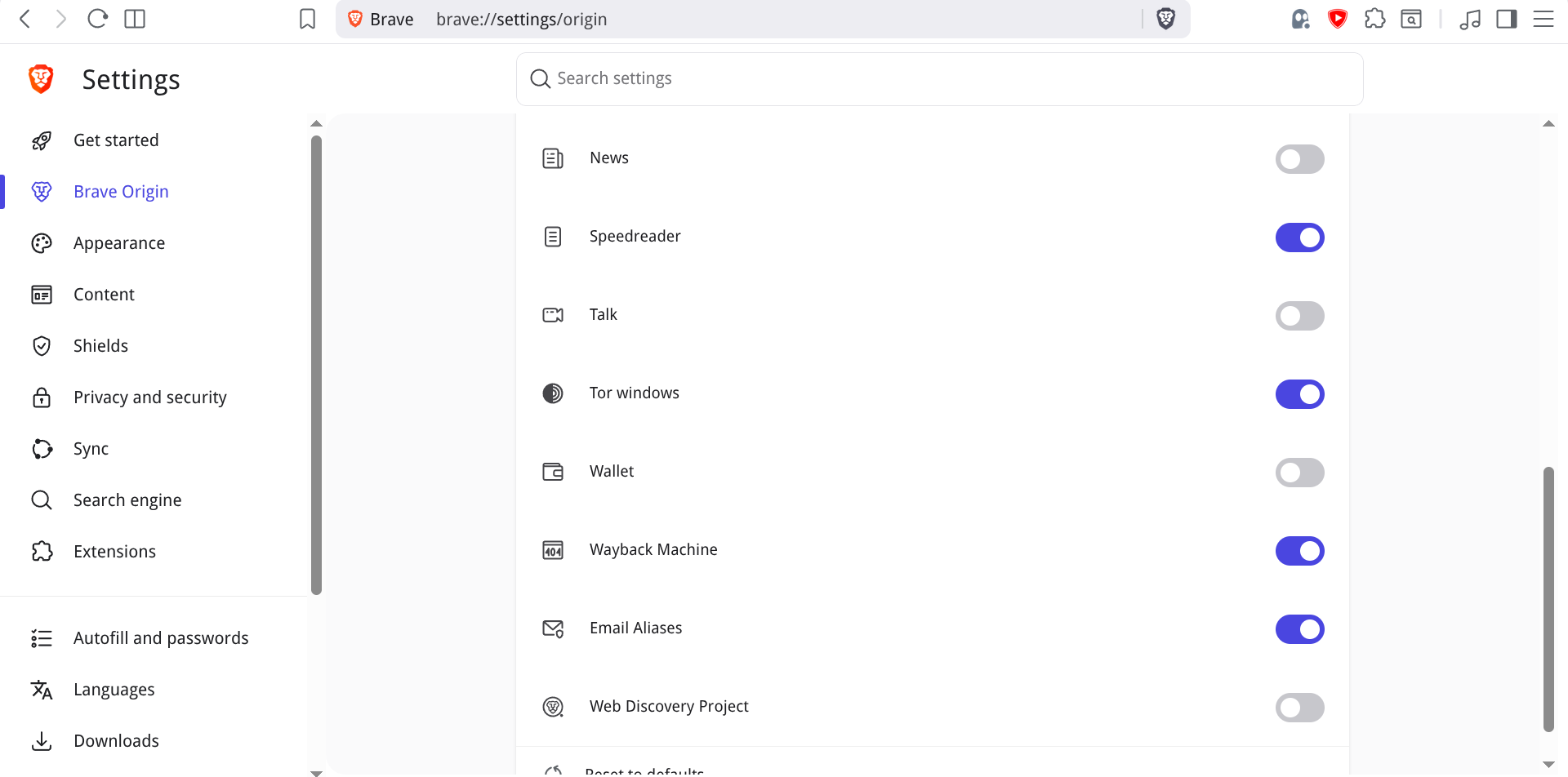Click the "Speedreader" row label
The width and height of the screenshot is (1568, 777).
click(x=635, y=237)
